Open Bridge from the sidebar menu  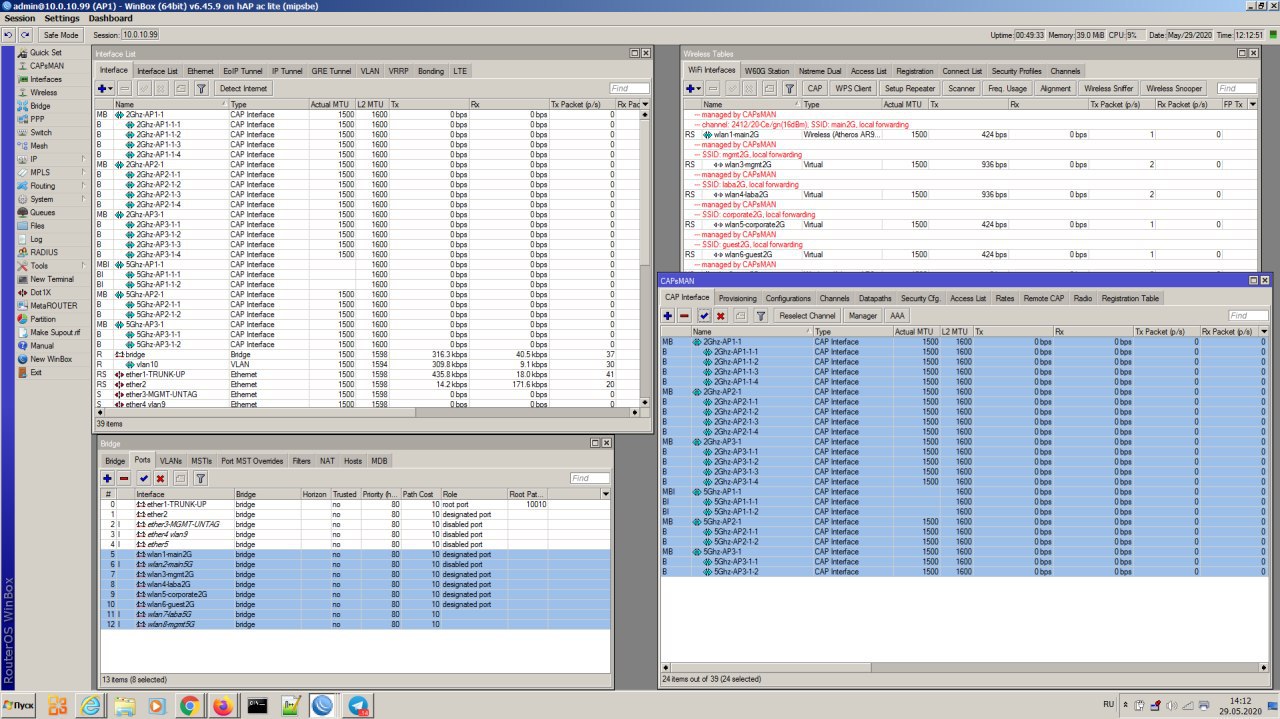[40, 105]
